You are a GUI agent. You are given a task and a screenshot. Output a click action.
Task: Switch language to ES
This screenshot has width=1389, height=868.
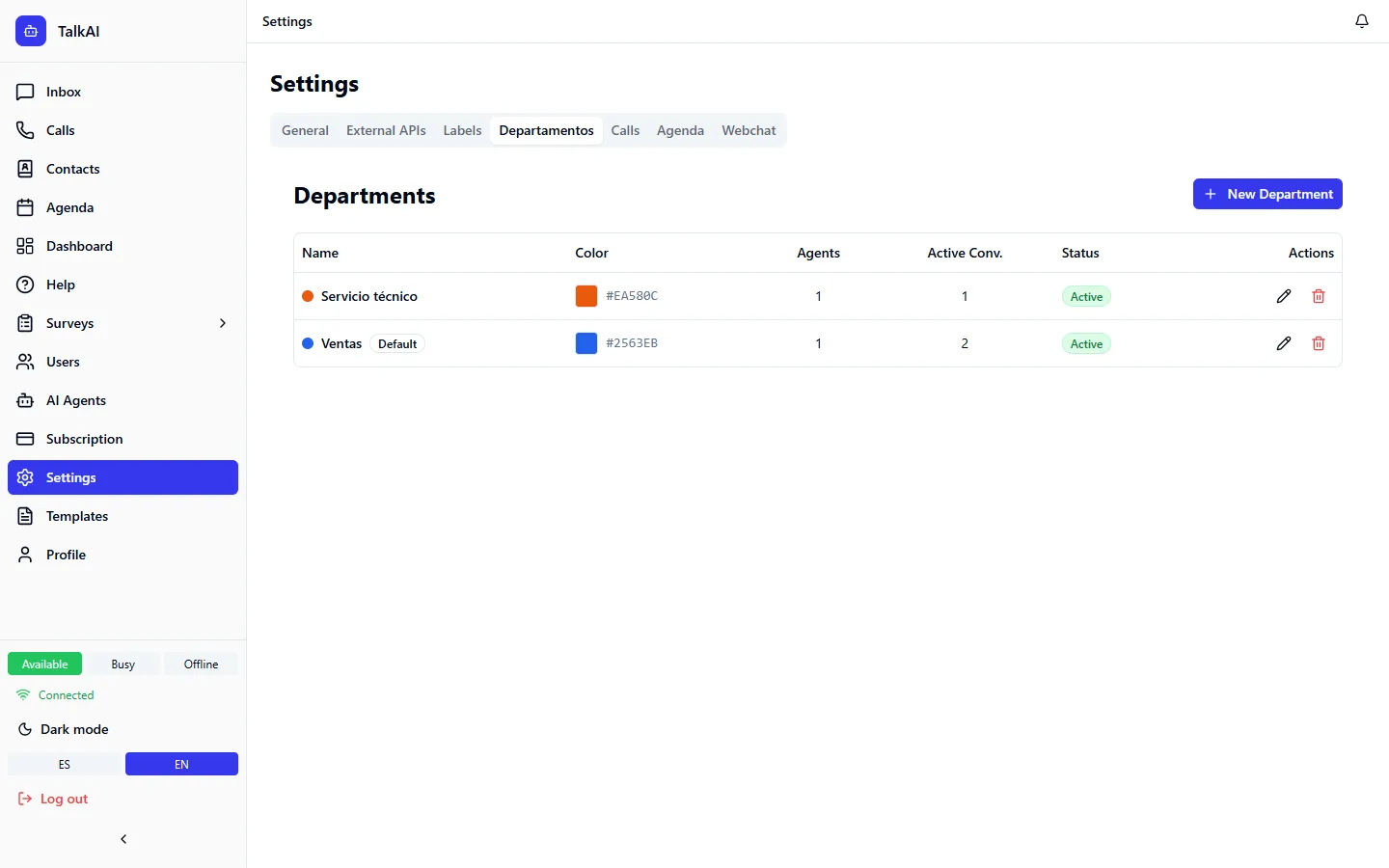click(x=65, y=764)
